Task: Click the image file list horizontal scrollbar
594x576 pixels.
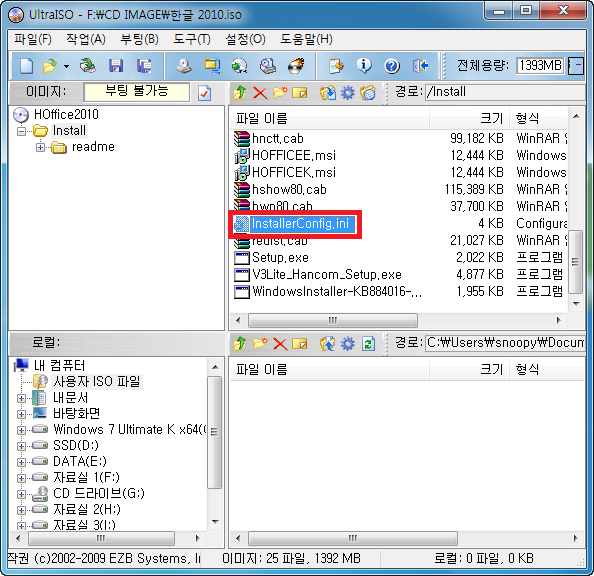Action: 399,321
